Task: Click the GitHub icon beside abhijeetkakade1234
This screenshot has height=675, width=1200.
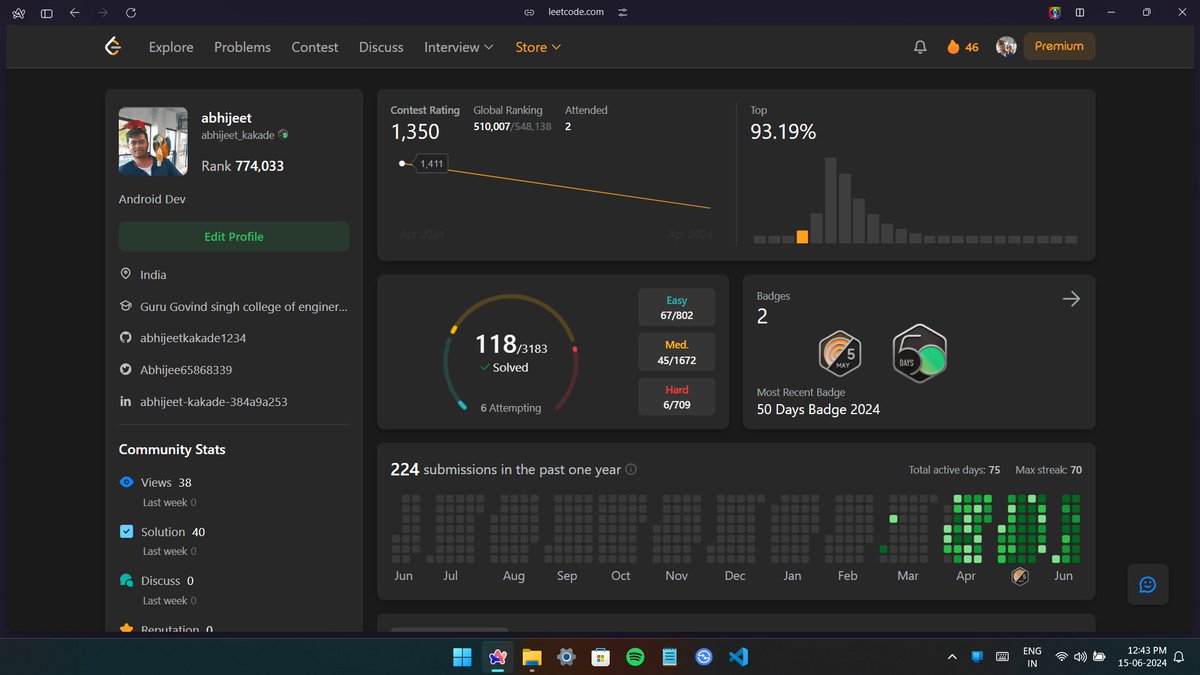Action: click(x=126, y=338)
